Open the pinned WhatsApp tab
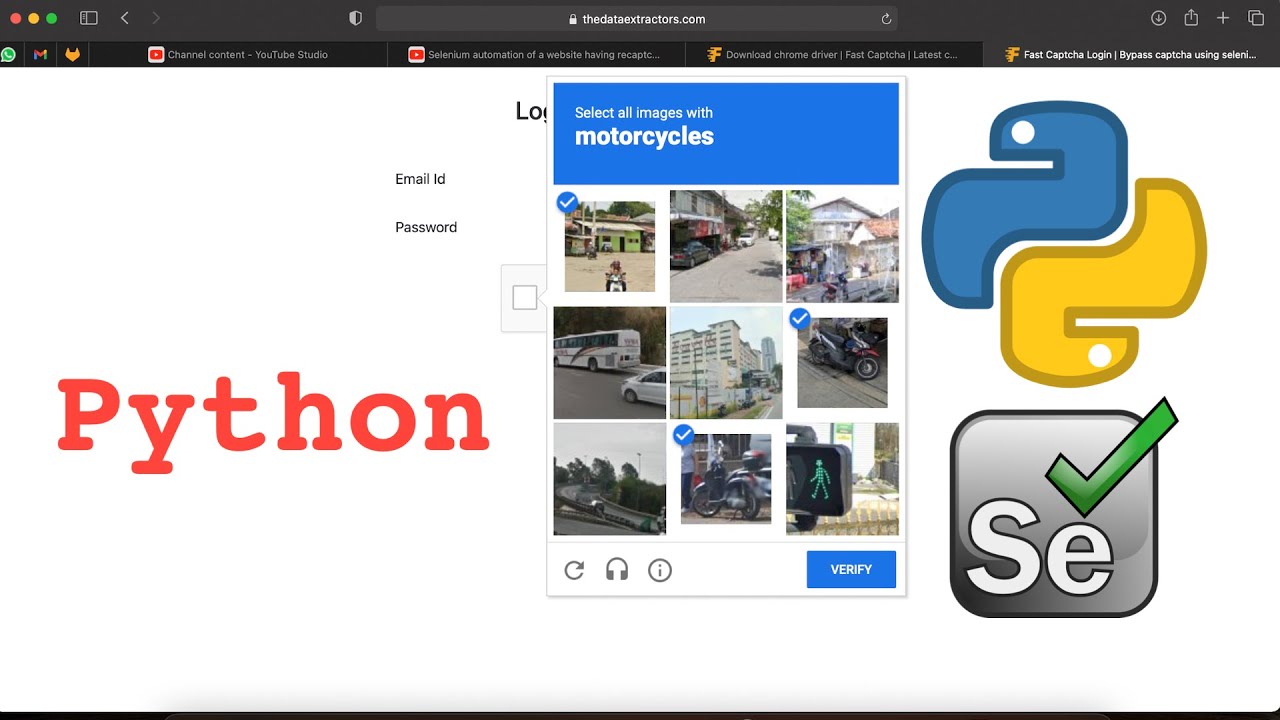 point(9,55)
